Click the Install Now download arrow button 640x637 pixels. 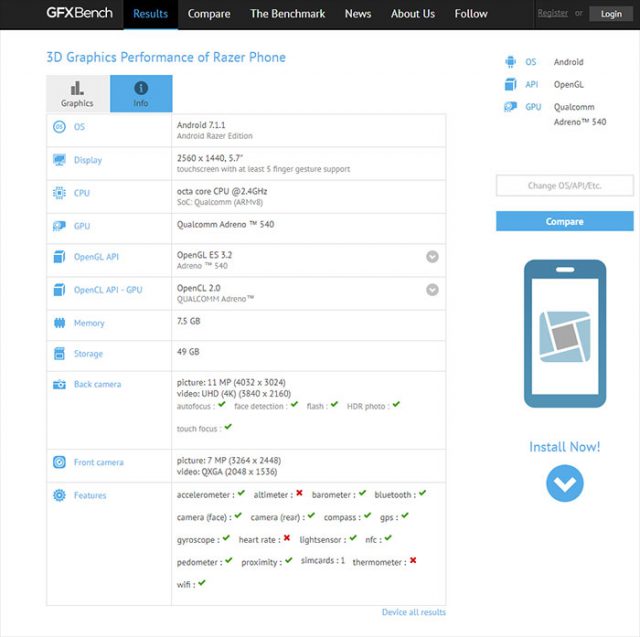pos(565,483)
